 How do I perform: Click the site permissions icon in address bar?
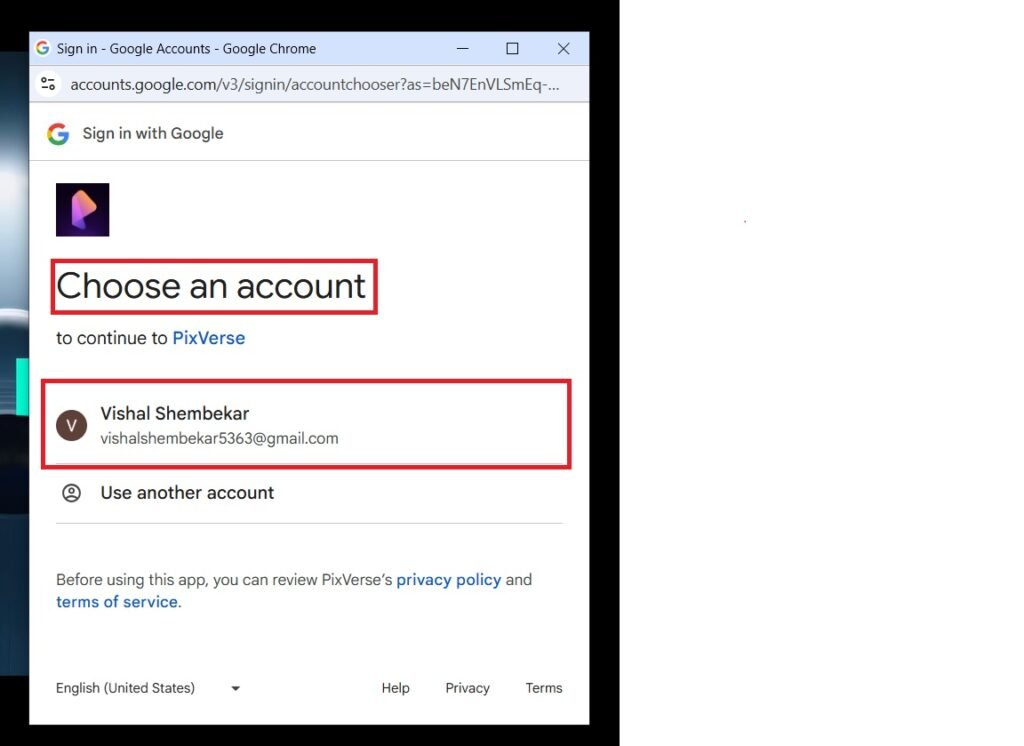click(x=48, y=84)
